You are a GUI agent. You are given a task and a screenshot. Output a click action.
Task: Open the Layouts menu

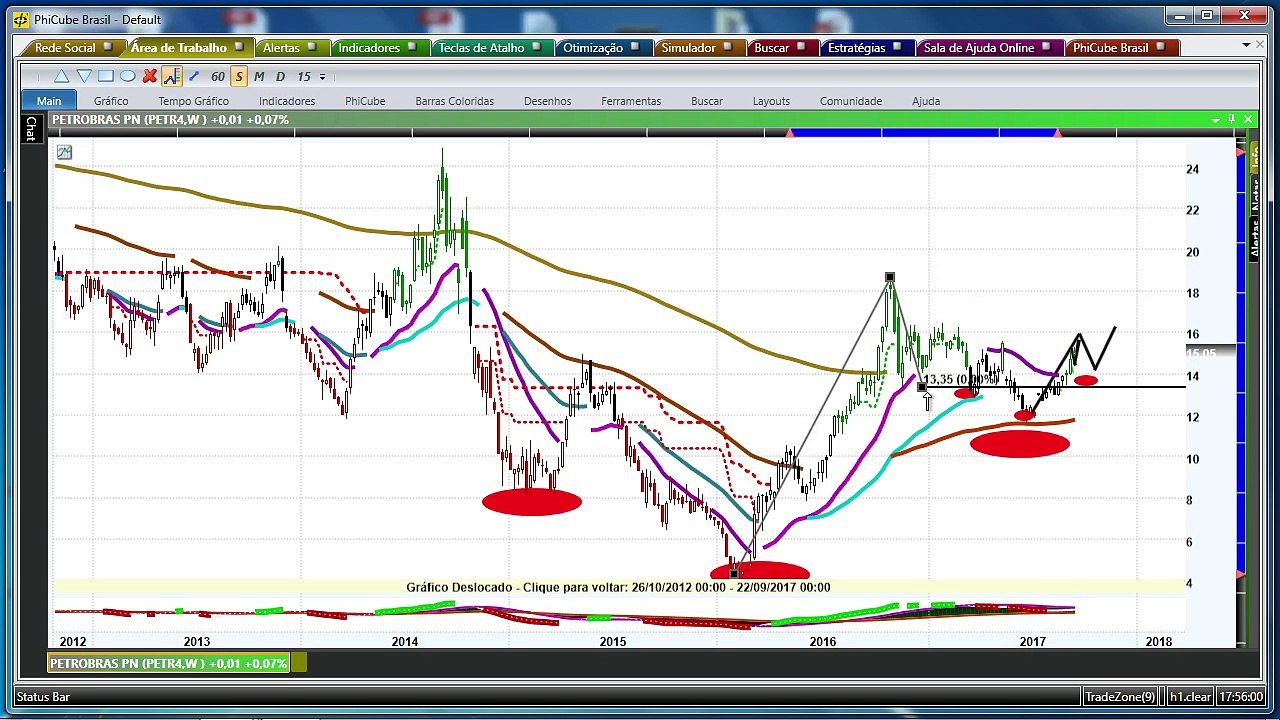point(771,101)
